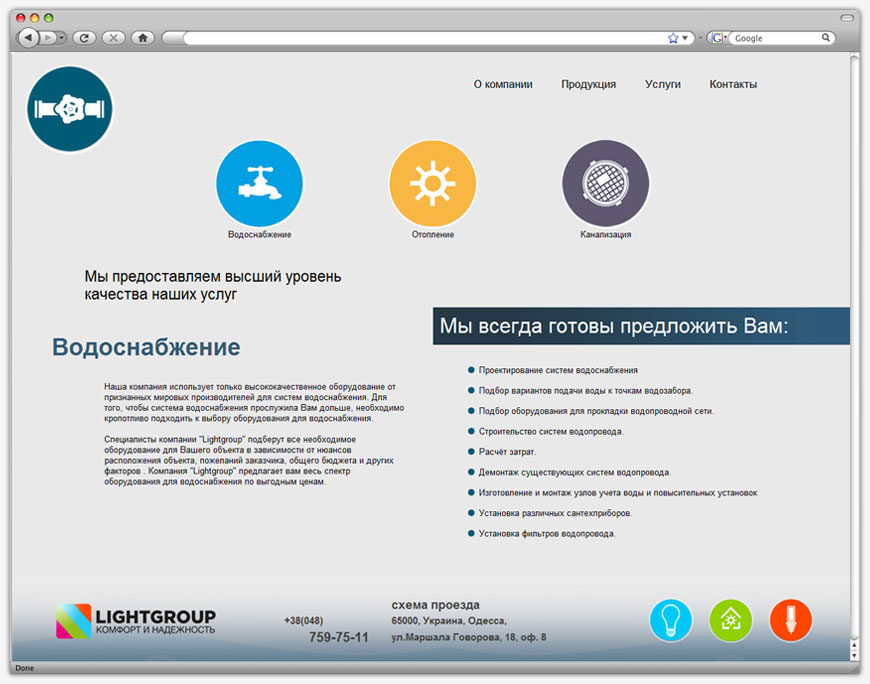Bookmark the page with the star icon
Viewport: 870px width, 684px height.
click(x=673, y=38)
